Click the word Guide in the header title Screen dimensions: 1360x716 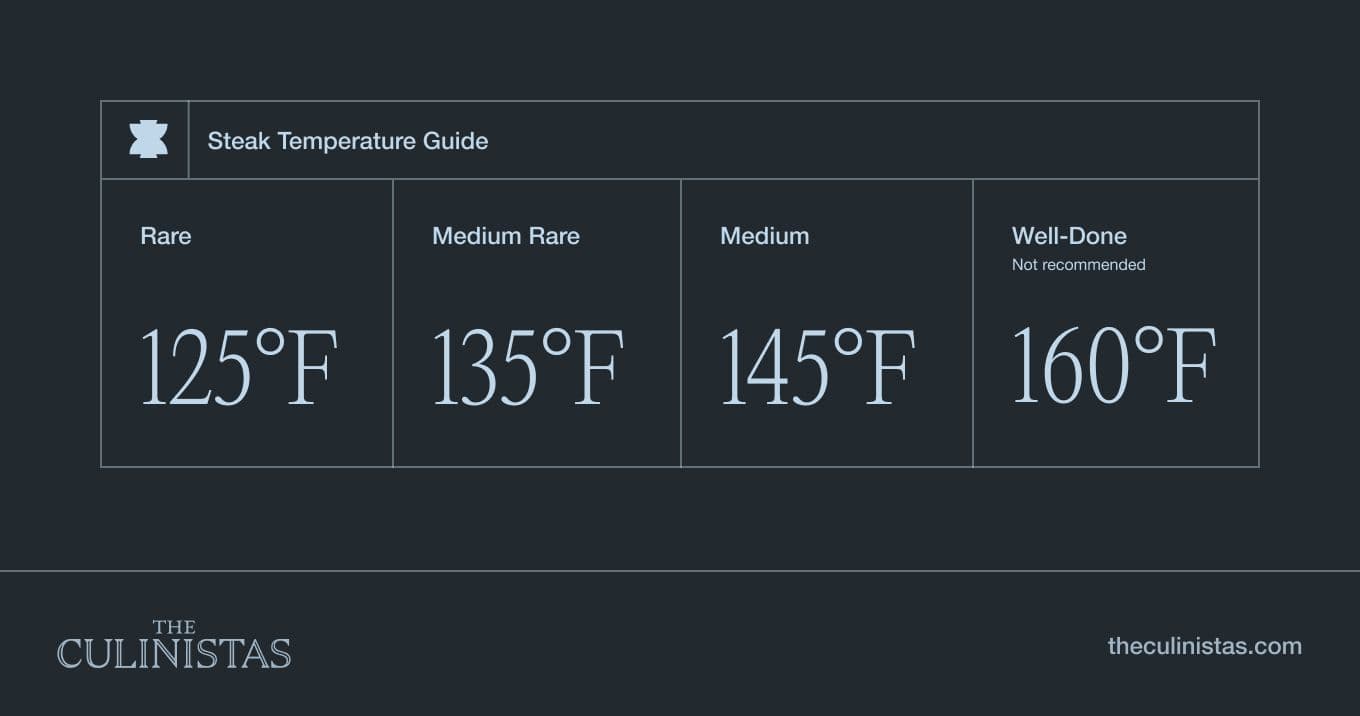pyautogui.click(x=455, y=141)
